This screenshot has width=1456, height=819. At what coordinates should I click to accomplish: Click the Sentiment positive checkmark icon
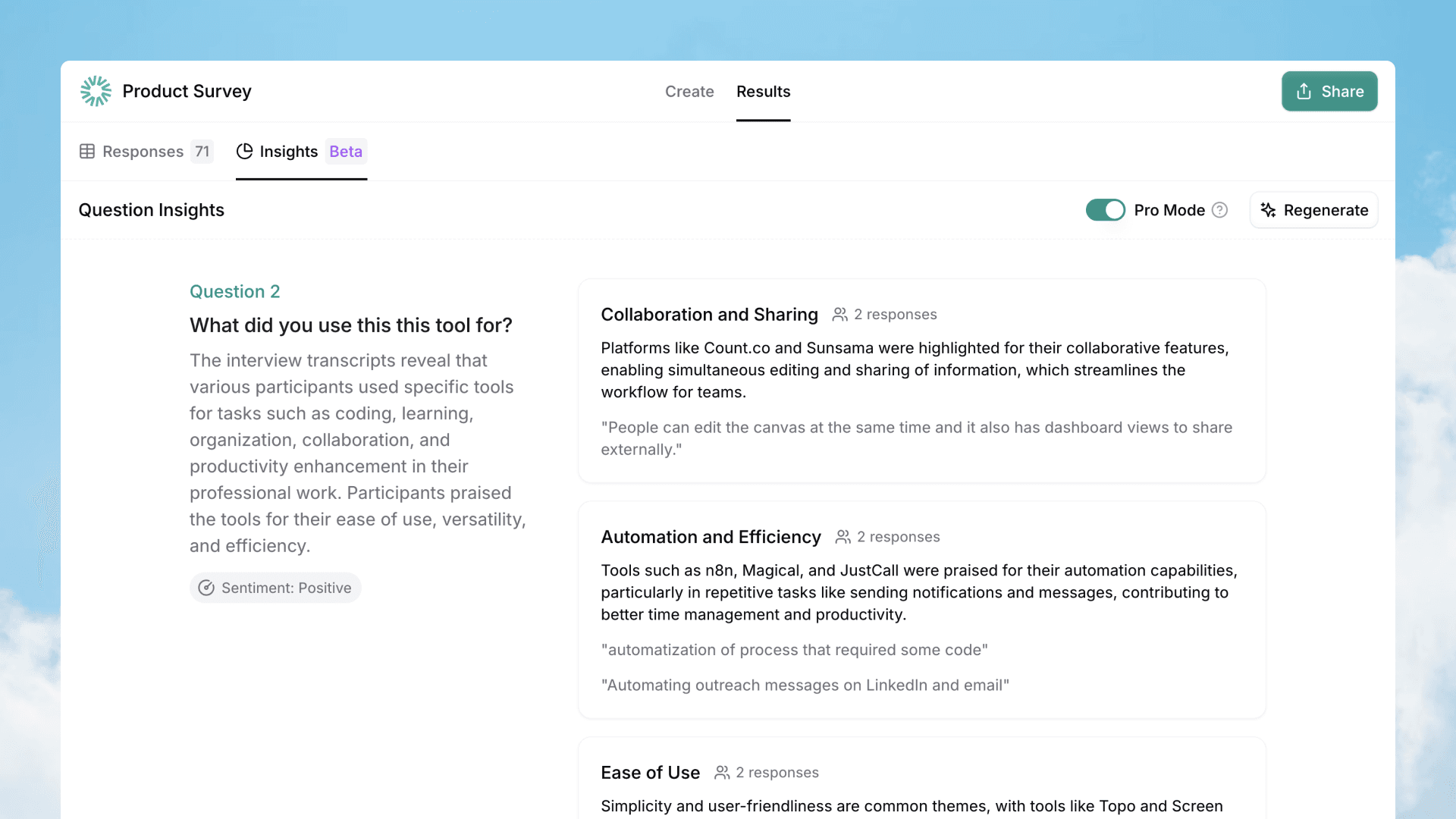tap(206, 587)
